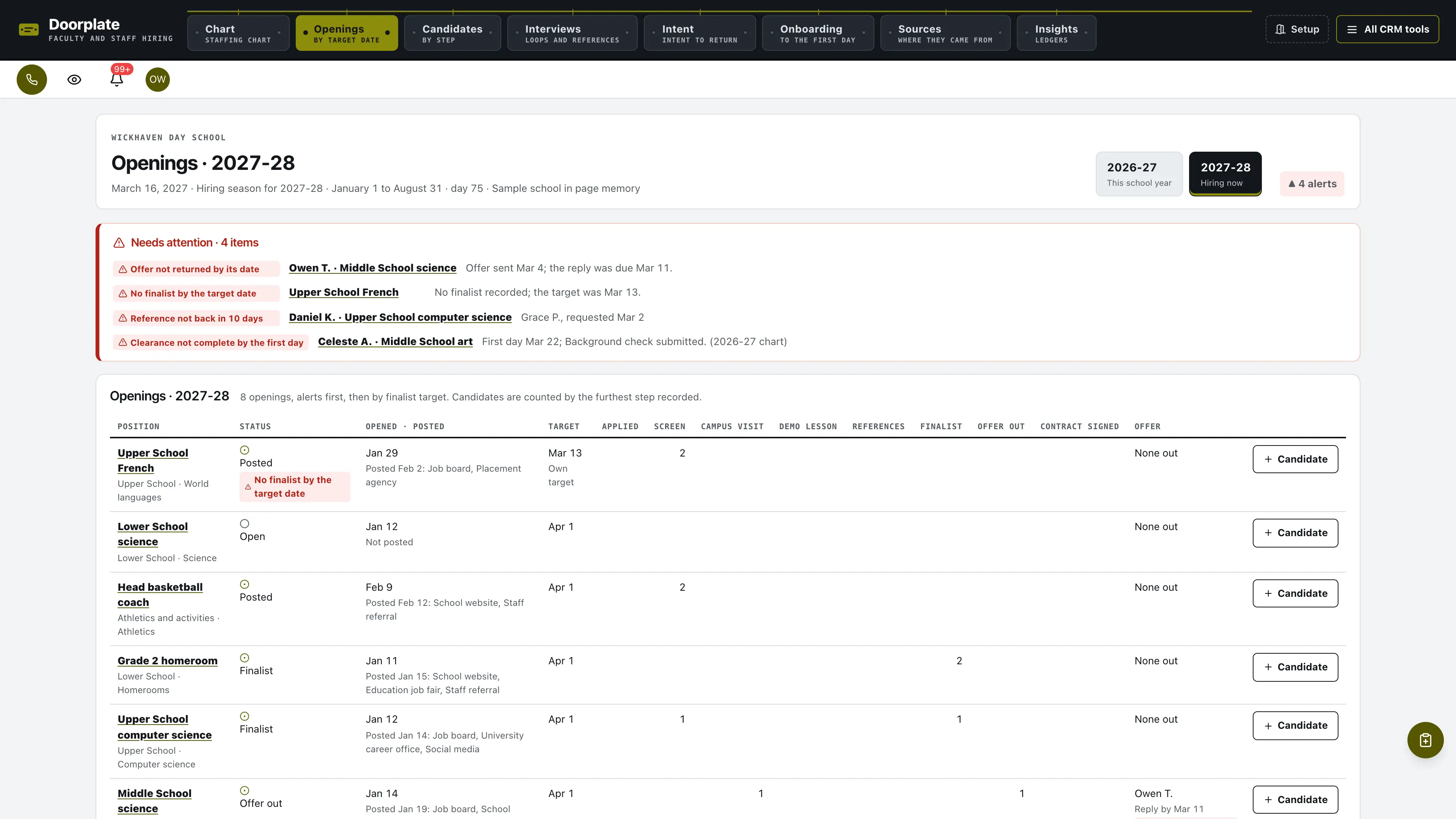Select the Openings by target date tab
Screen dimensions: 1456x819
pos(347,33)
